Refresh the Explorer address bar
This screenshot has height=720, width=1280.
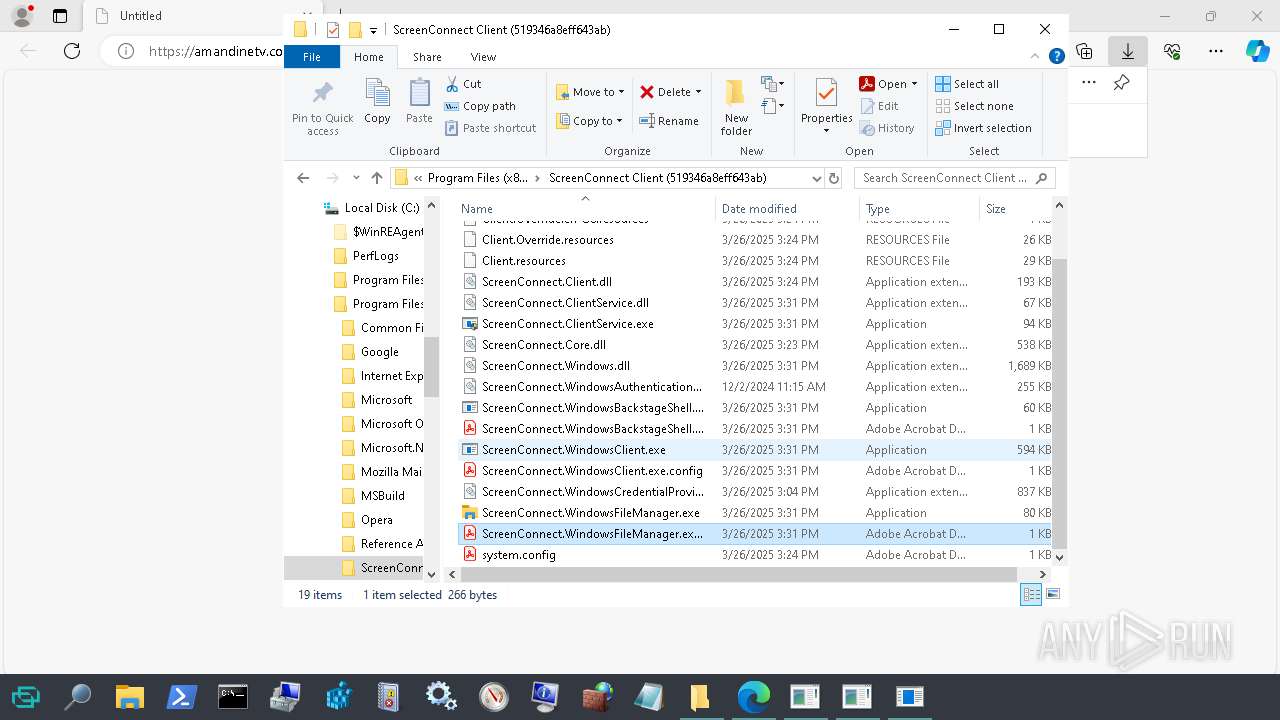834,178
